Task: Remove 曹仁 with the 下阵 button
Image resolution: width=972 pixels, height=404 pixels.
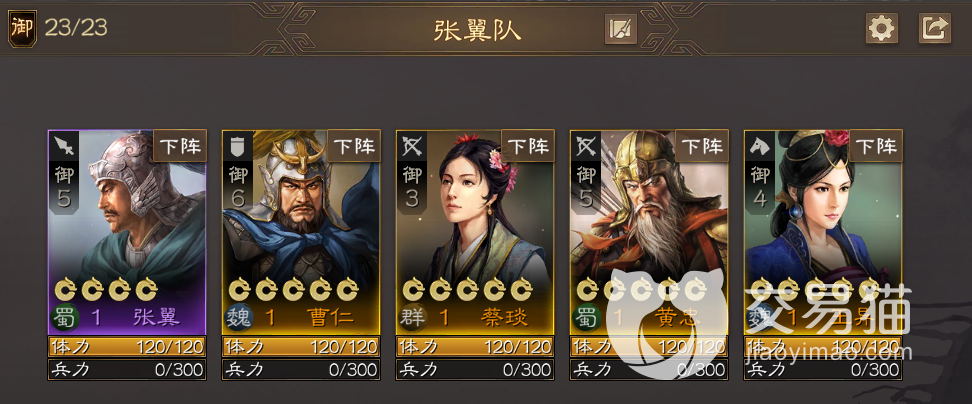Action: coord(354,146)
